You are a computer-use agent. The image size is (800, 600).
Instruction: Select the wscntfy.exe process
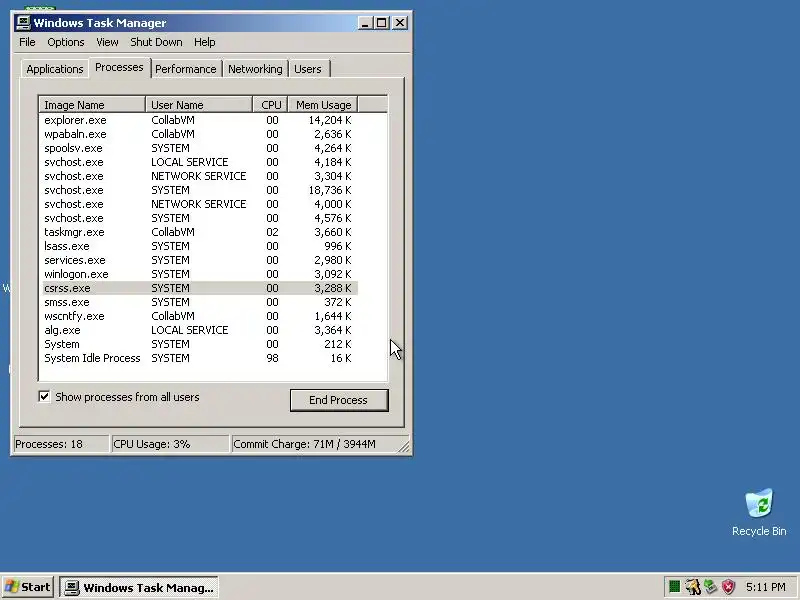pos(200,316)
